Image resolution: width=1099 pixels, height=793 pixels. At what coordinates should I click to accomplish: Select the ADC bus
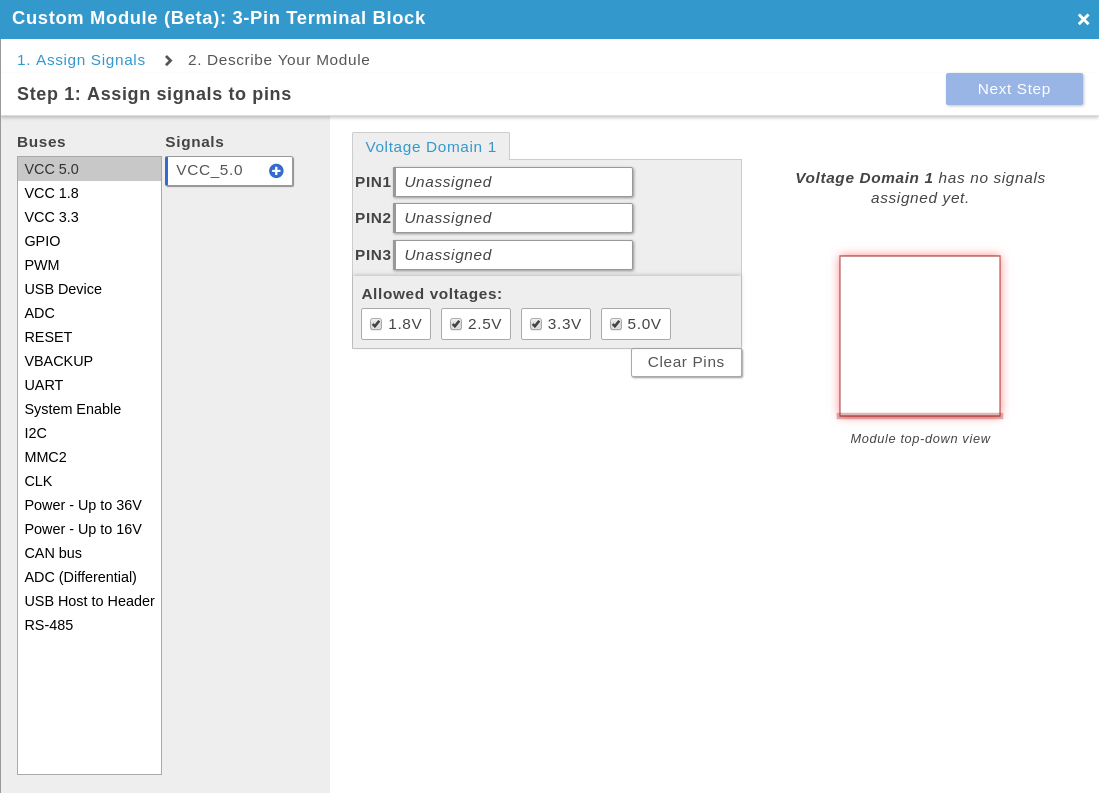point(90,313)
